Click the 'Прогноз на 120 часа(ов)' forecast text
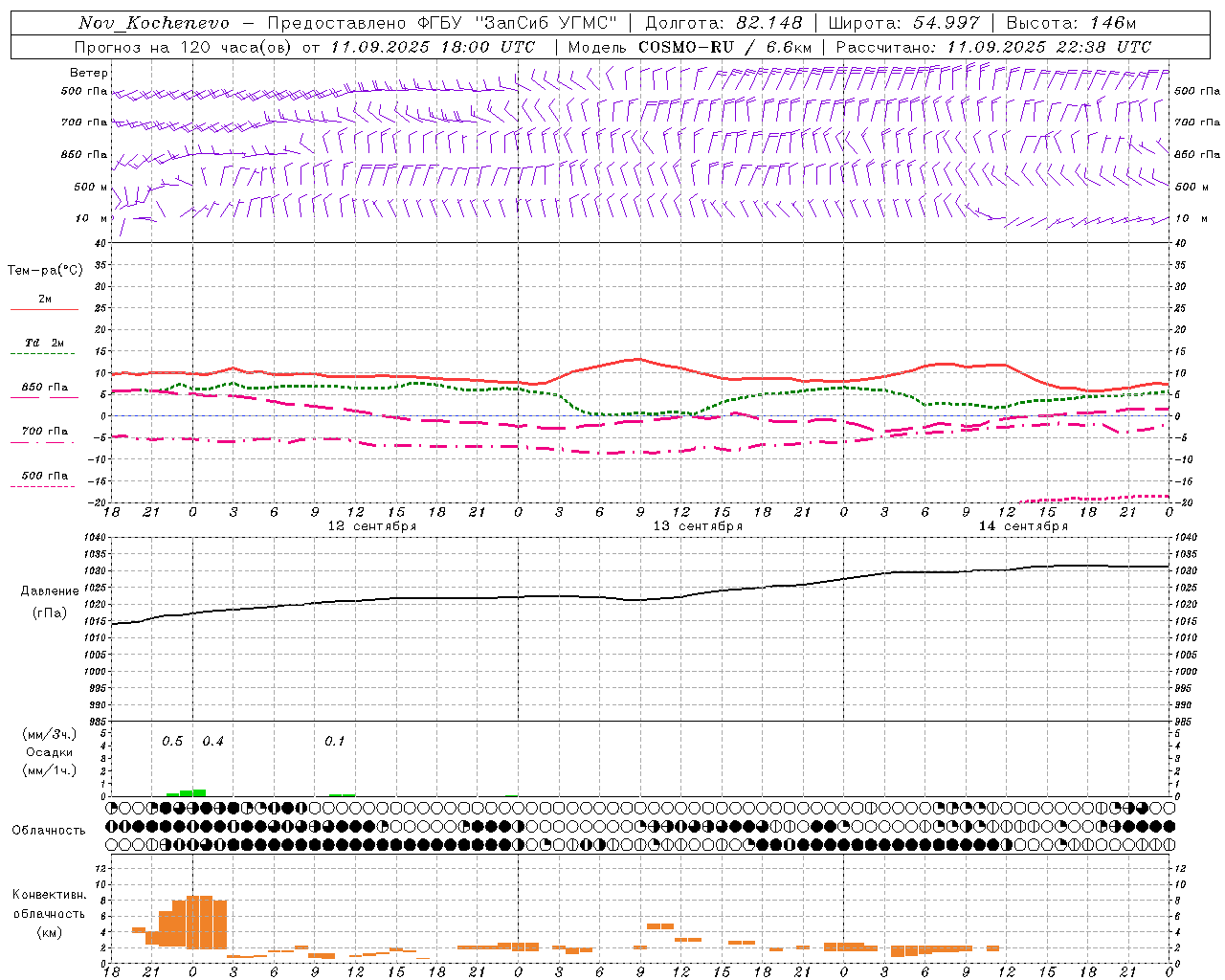 coord(184,47)
